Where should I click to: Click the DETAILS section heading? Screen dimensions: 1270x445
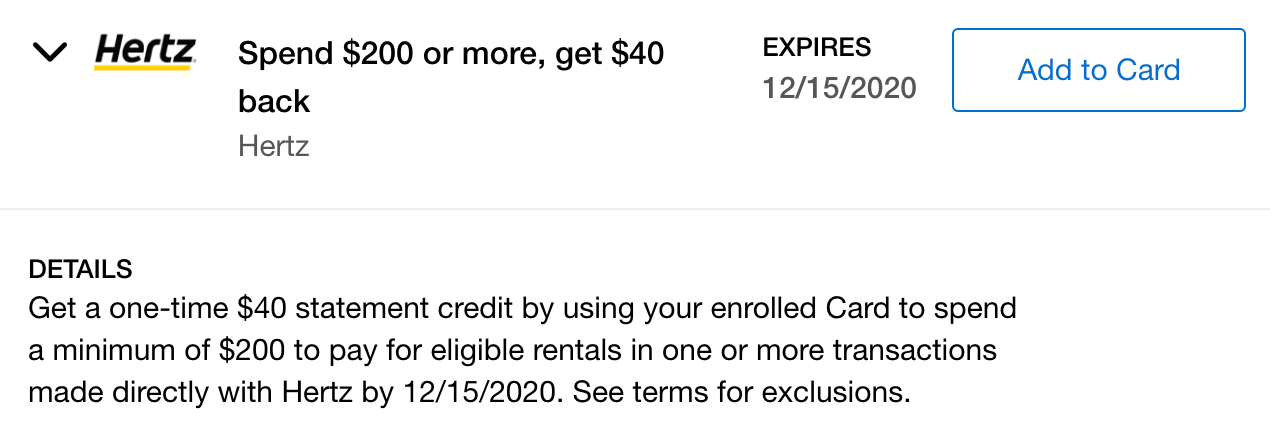click(x=80, y=269)
